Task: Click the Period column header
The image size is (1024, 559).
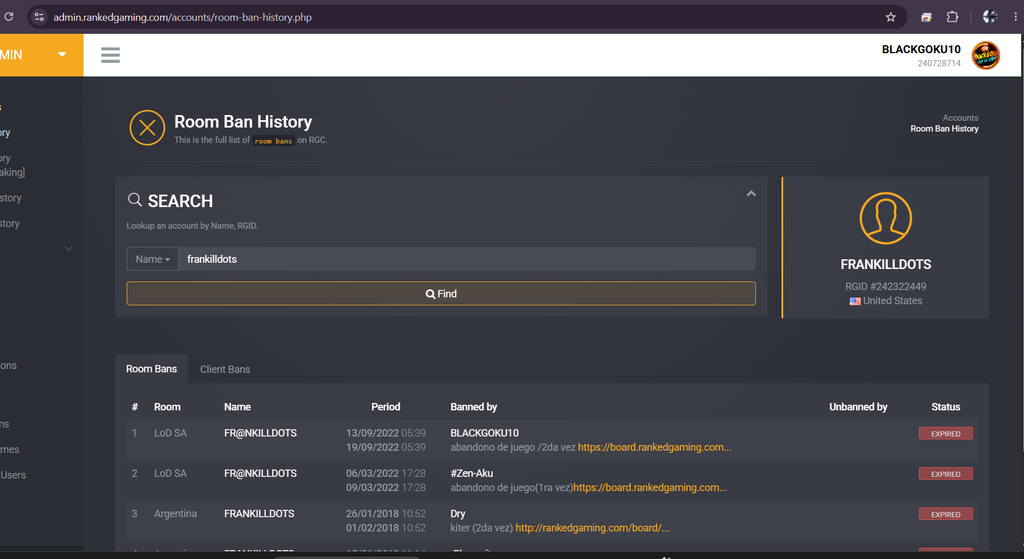Action: coord(385,407)
